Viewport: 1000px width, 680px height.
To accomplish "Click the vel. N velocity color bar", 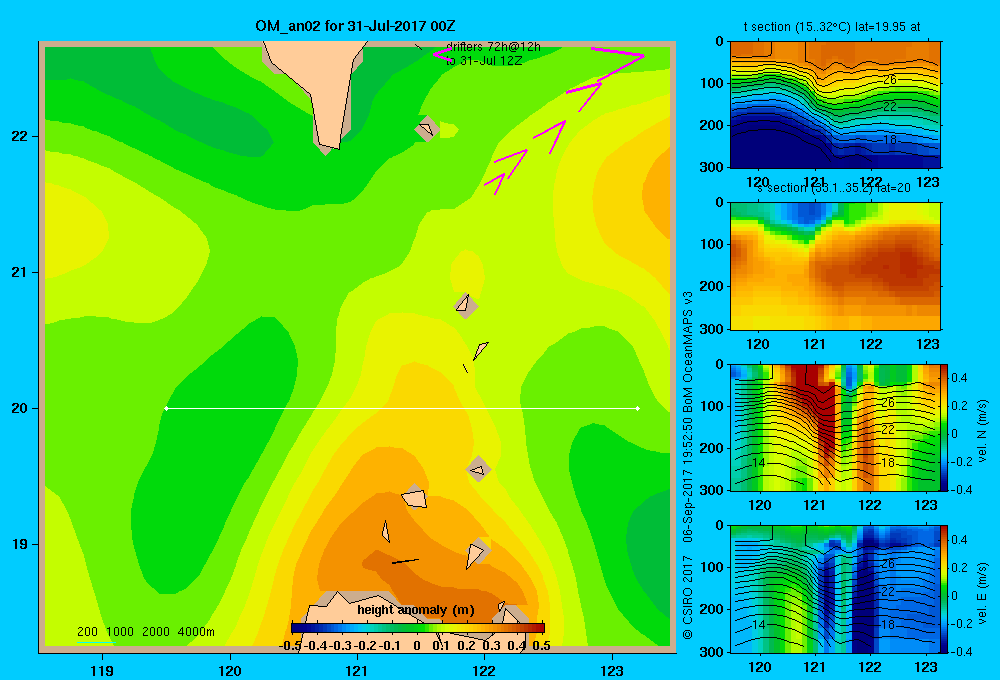I will (x=944, y=427).
